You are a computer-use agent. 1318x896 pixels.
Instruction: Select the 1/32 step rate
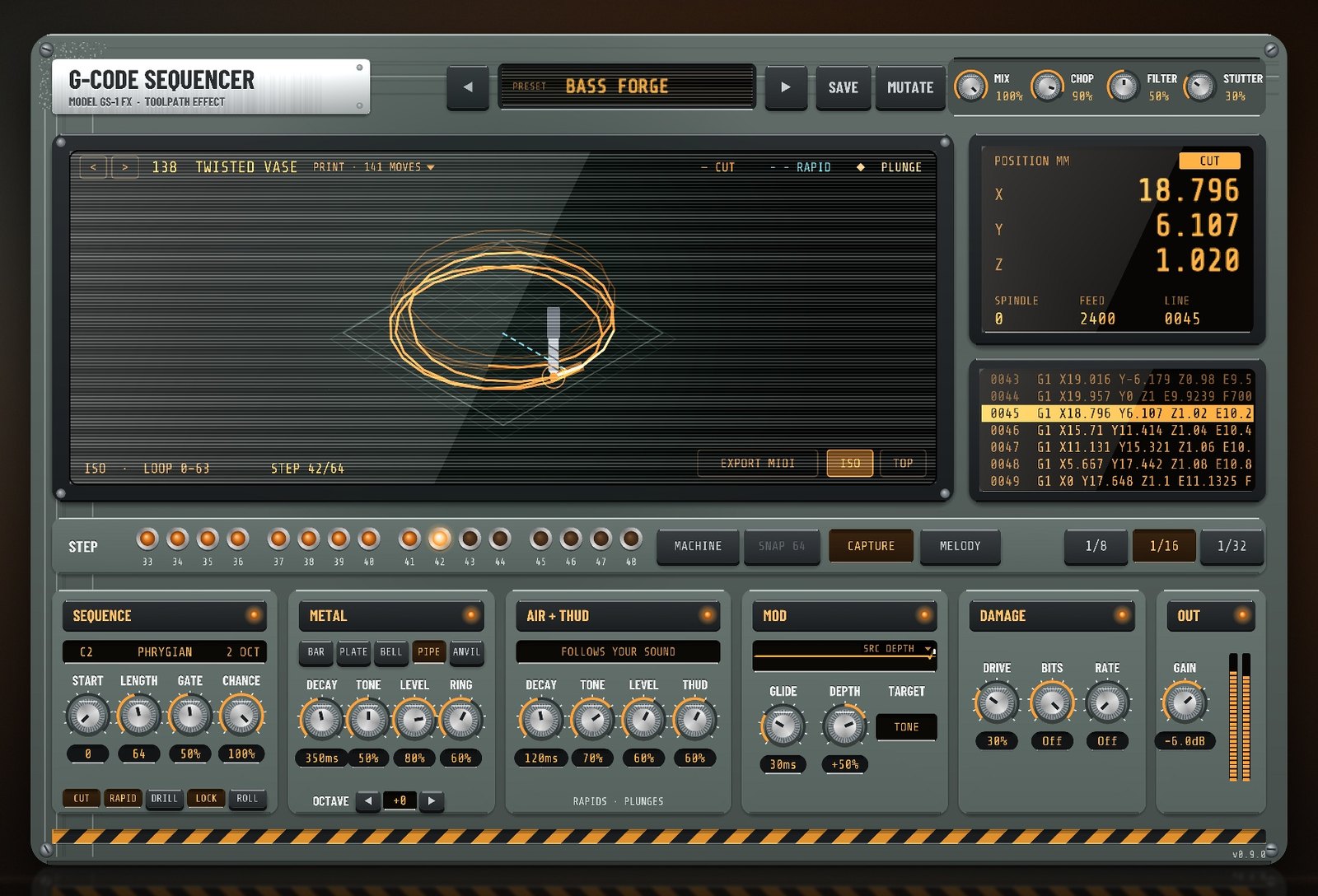(x=1232, y=546)
